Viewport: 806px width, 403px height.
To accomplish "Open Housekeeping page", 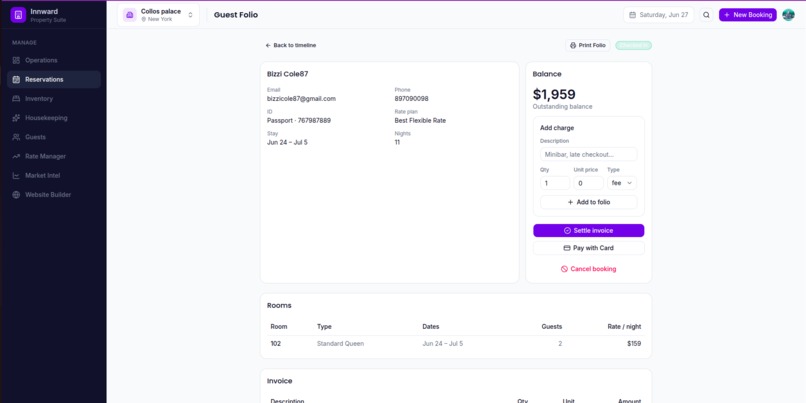I will (x=53, y=118).
